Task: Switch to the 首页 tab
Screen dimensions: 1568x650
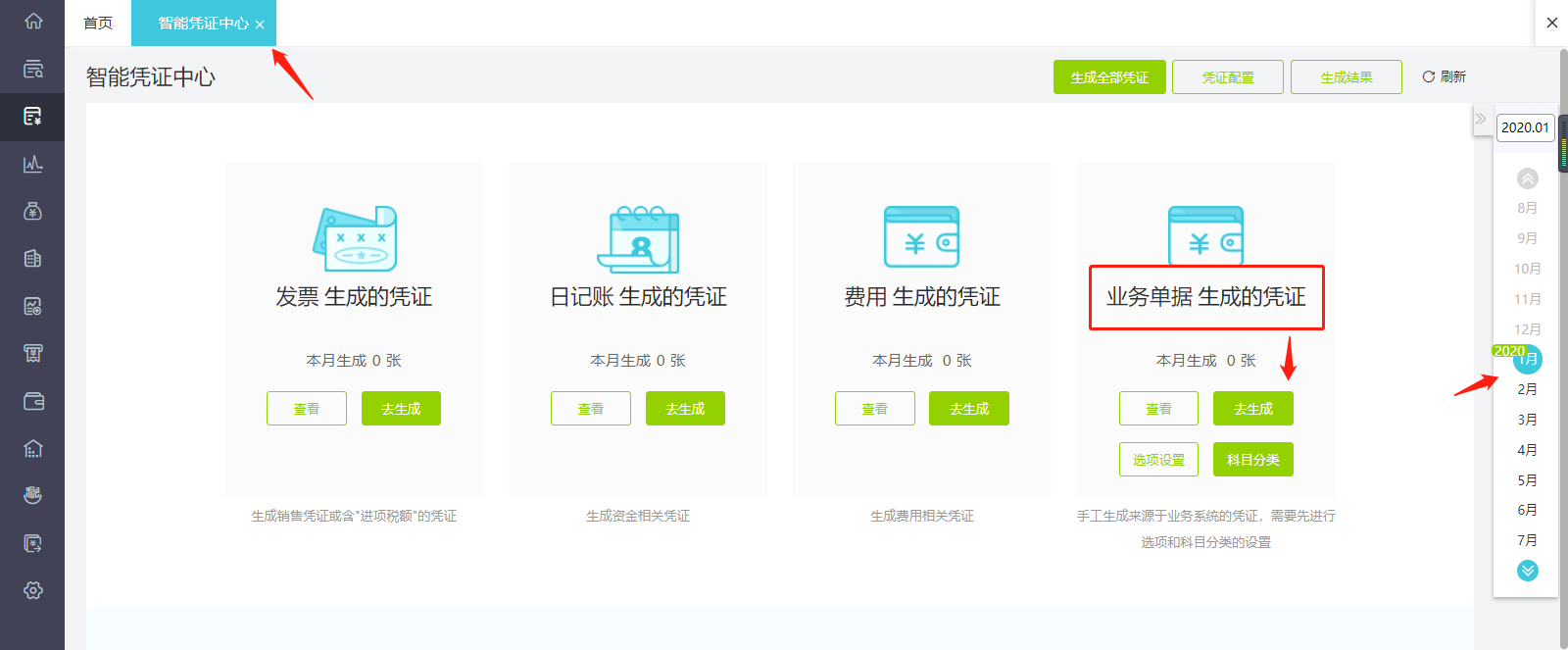Action: 98,23
